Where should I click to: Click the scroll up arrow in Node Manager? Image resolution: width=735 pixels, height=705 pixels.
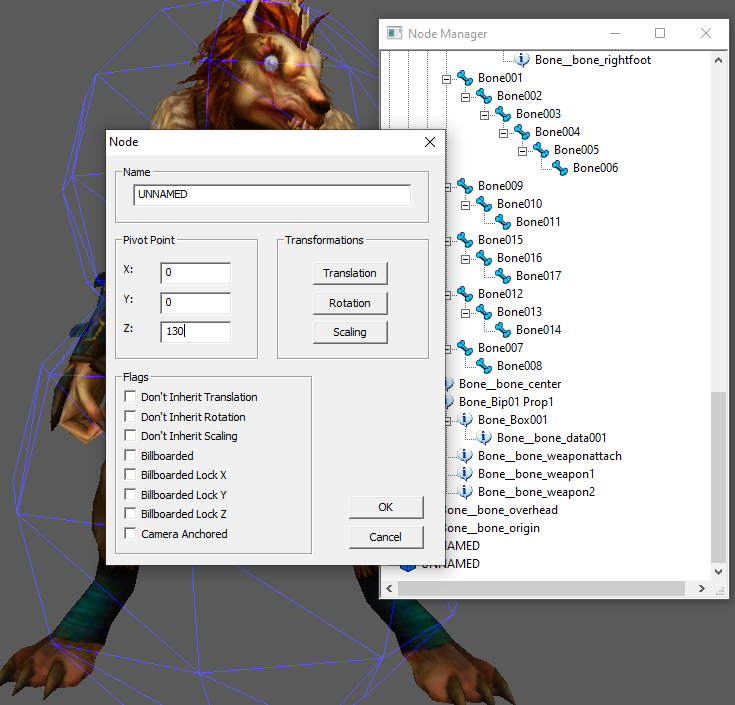[718, 60]
